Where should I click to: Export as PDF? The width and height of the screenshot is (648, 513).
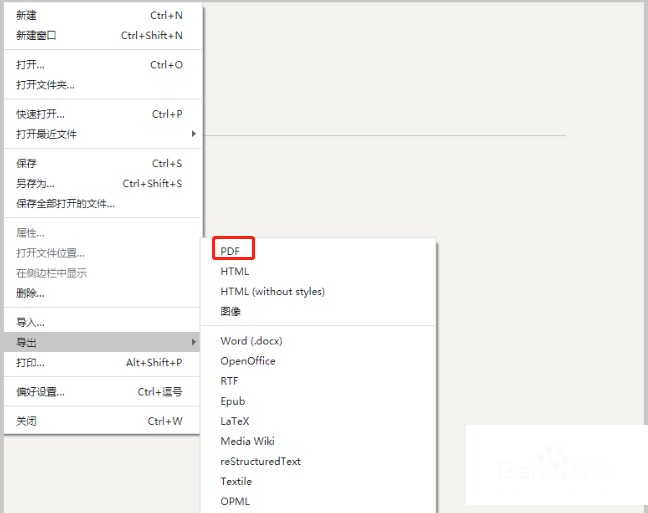coord(318,251)
